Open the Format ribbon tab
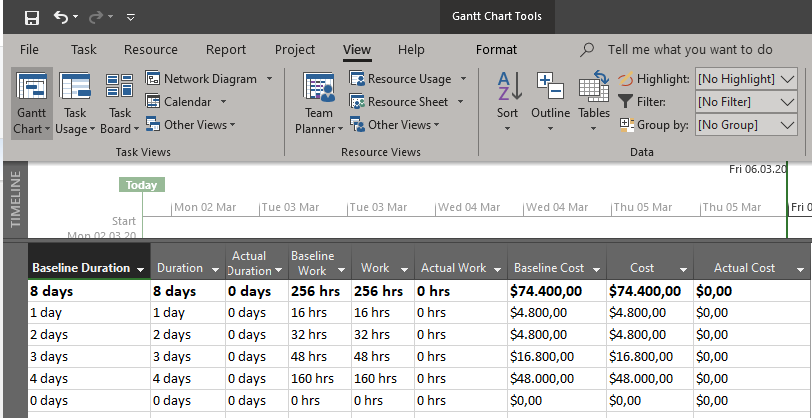 tap(496, 50)
